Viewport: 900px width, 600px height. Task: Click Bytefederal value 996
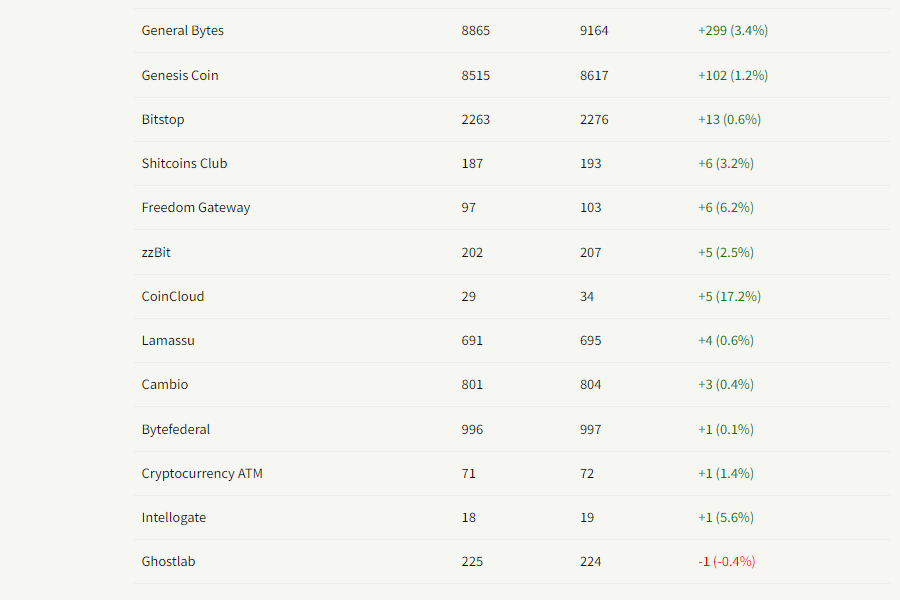[x=472, y=429]
